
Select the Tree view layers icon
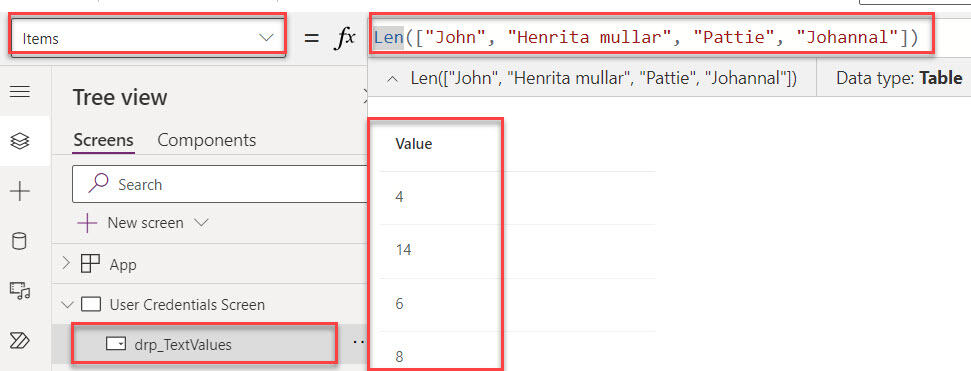pos(20,141)
